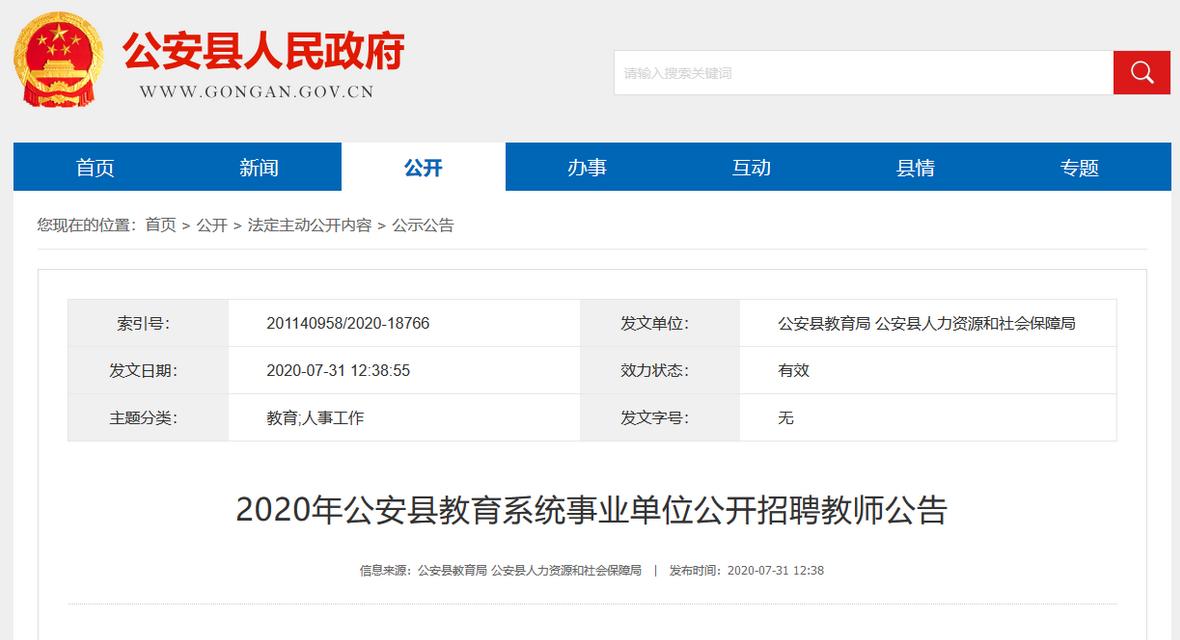Screen dimensions: 1180x640
Task: Click the search input field
Action: [860, 71]
